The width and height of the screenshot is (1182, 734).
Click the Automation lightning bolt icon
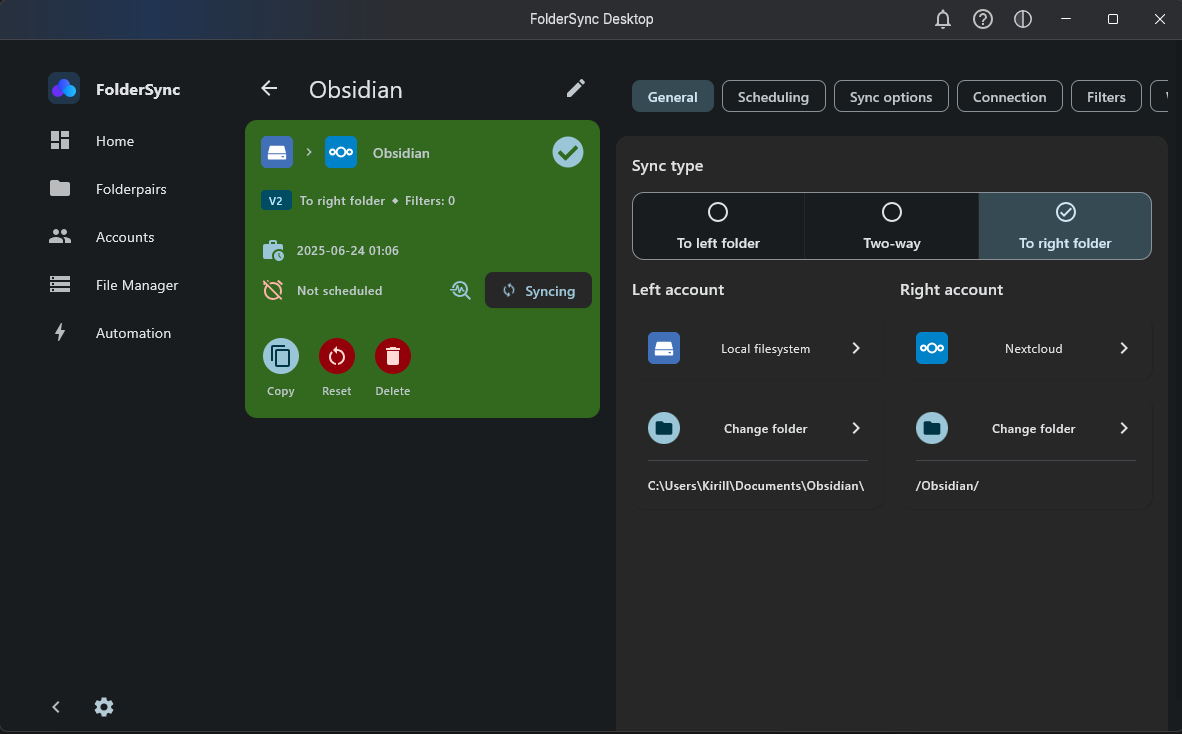60,332
